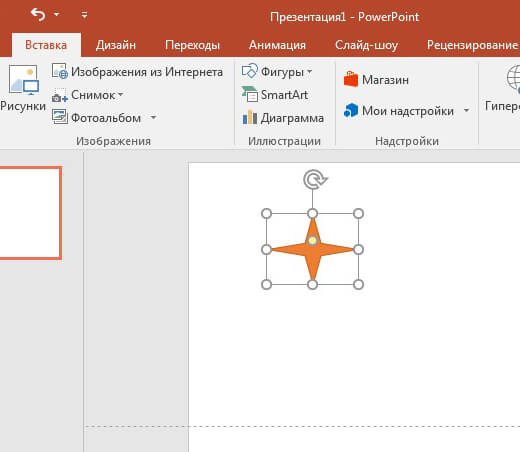The width and height of the screenshot is (520, 452).
Task: Click the Иллюстрации group label
Action: [284, 141]
